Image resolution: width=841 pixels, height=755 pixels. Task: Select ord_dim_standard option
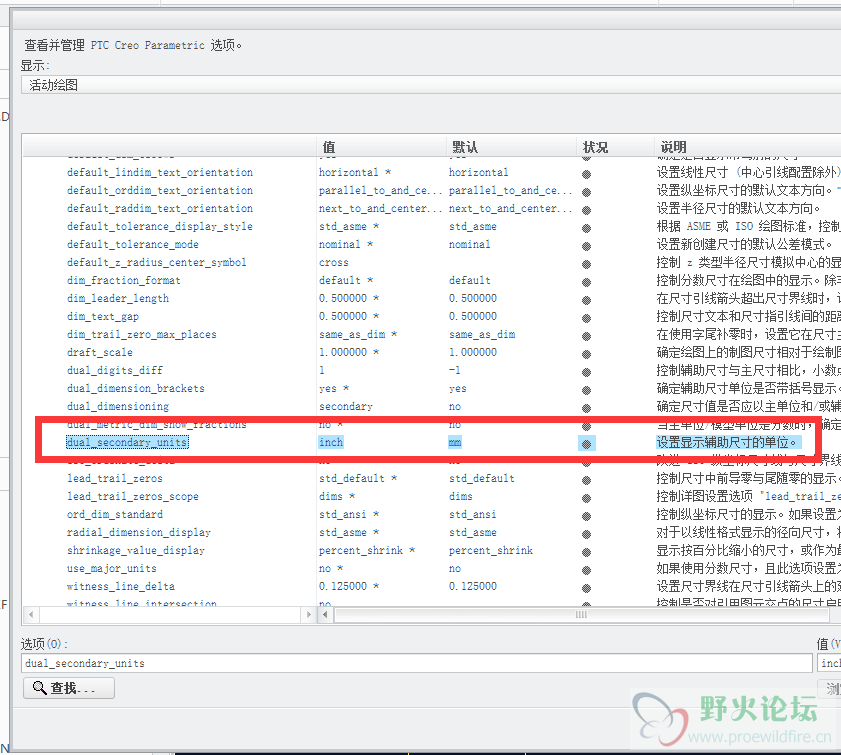coord(115,514)
